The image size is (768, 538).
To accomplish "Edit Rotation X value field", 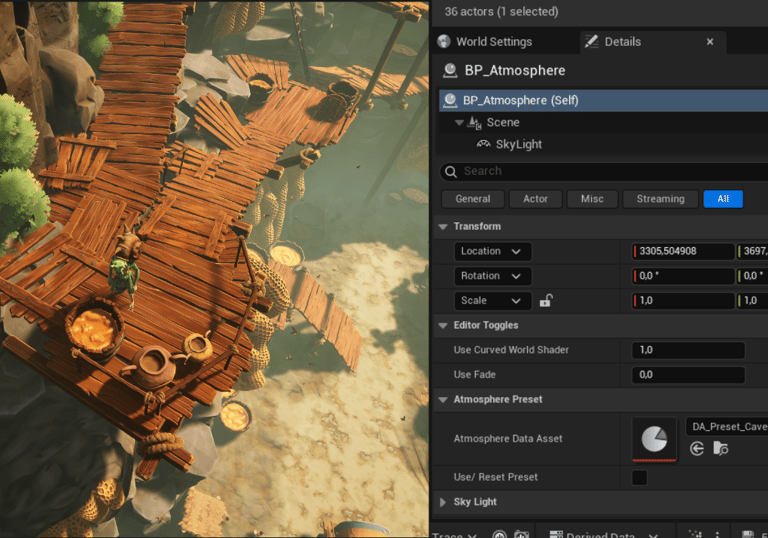I will click(683, 276).
